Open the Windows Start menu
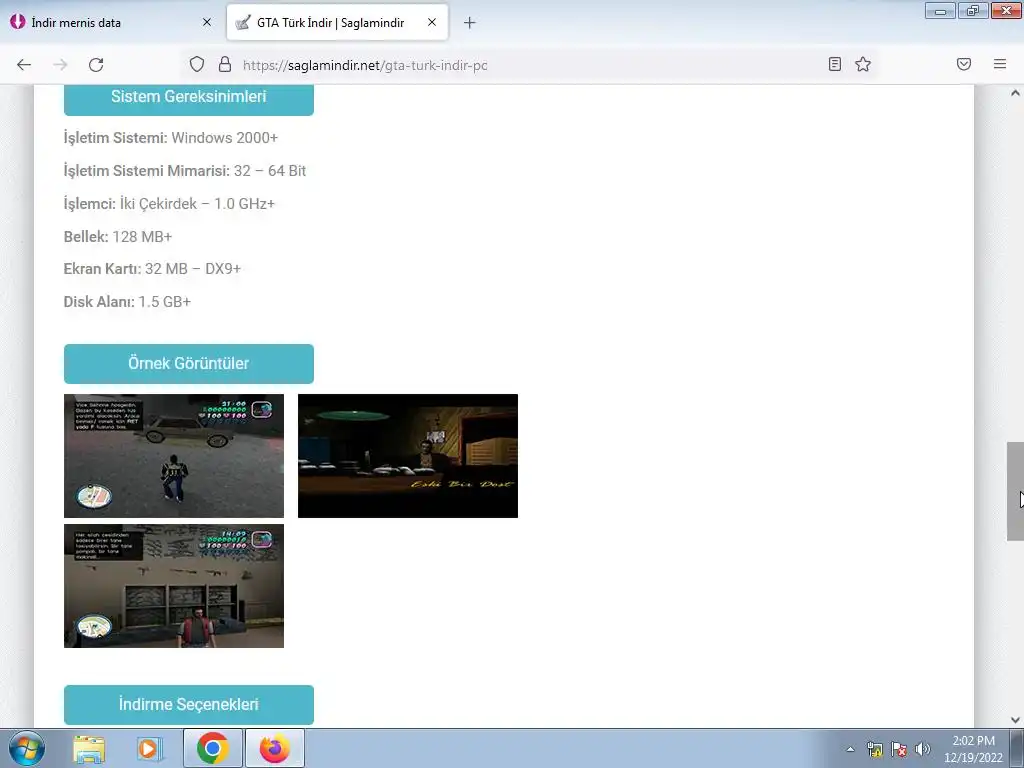The image size is (1024, 768). [x=27, y=748]
